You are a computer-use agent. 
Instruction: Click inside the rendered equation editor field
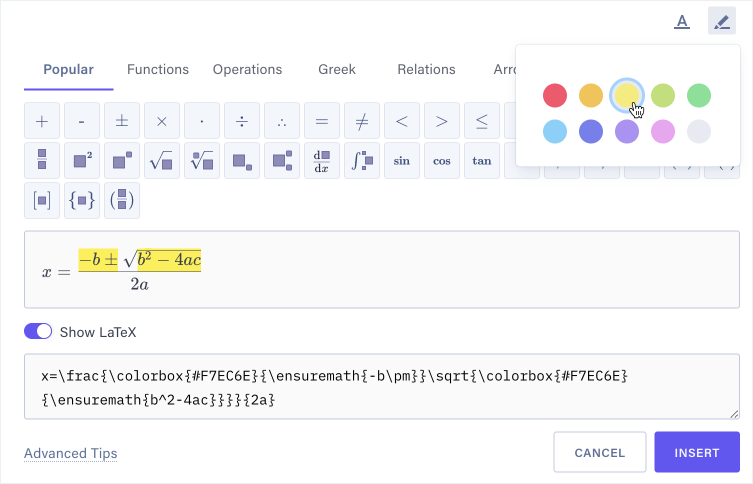(382, 269)
